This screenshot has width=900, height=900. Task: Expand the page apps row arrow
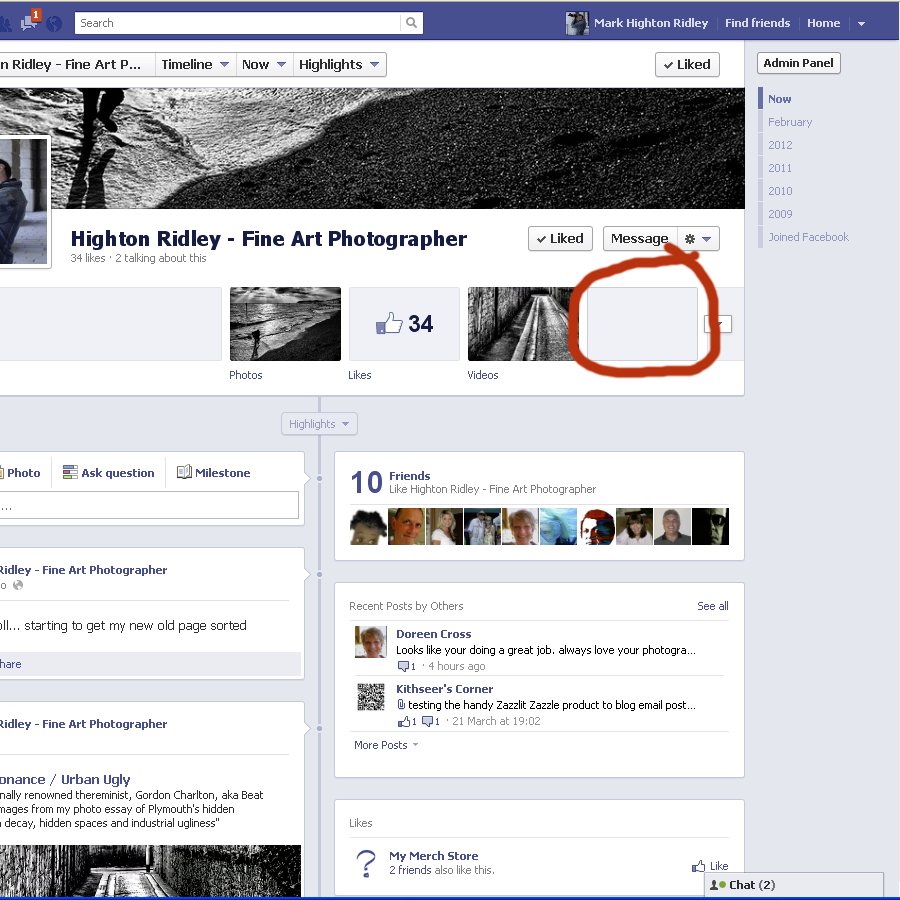pos(718,324)
